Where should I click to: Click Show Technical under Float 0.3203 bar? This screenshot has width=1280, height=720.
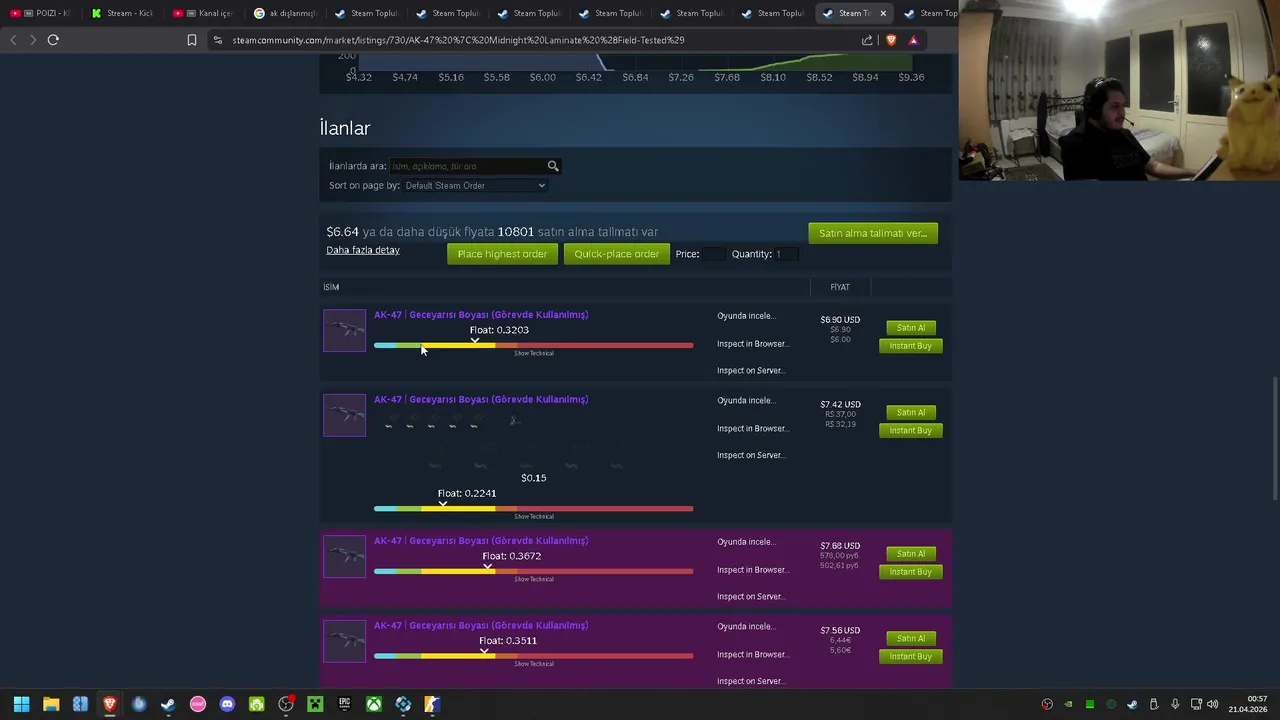(x=534, y=353)
